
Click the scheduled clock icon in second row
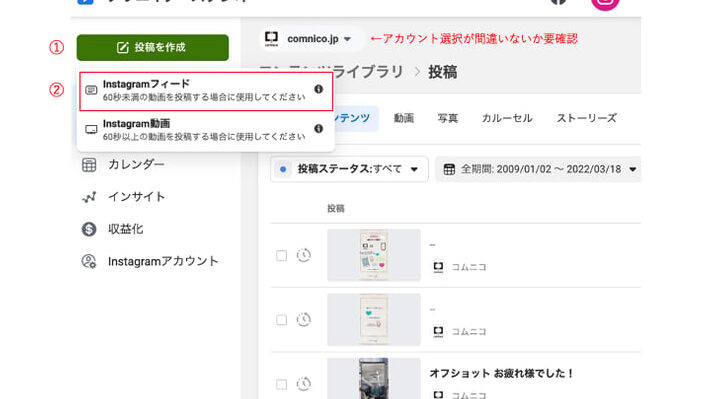(x=304, y=320)
